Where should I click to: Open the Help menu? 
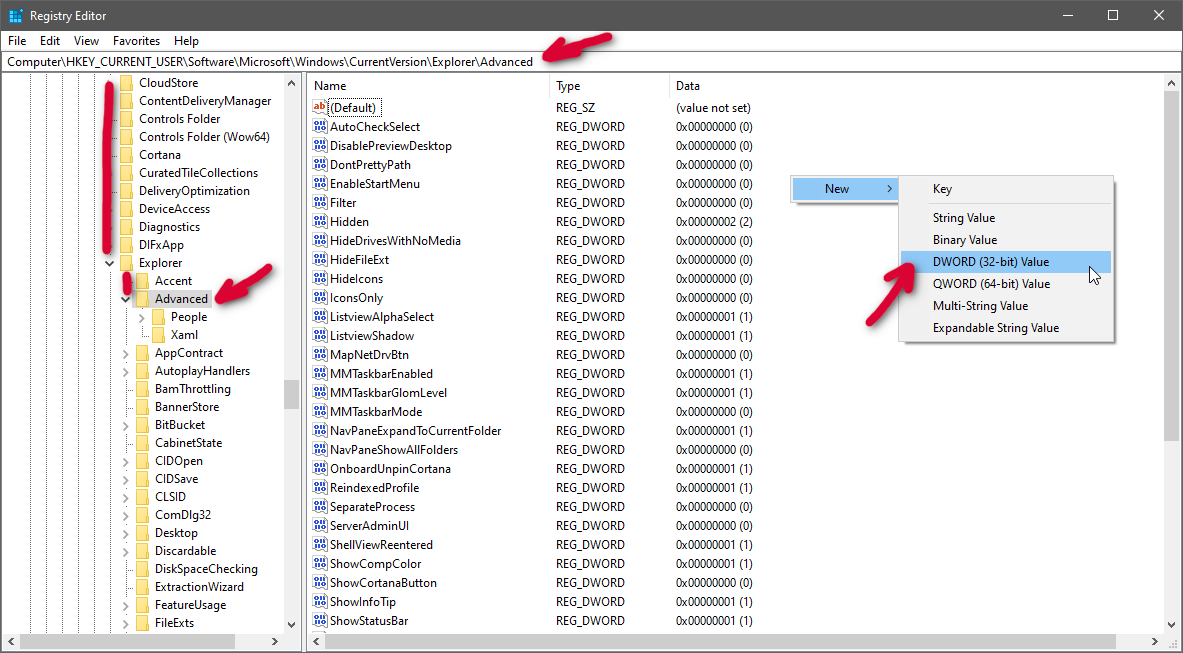[186, 41]
